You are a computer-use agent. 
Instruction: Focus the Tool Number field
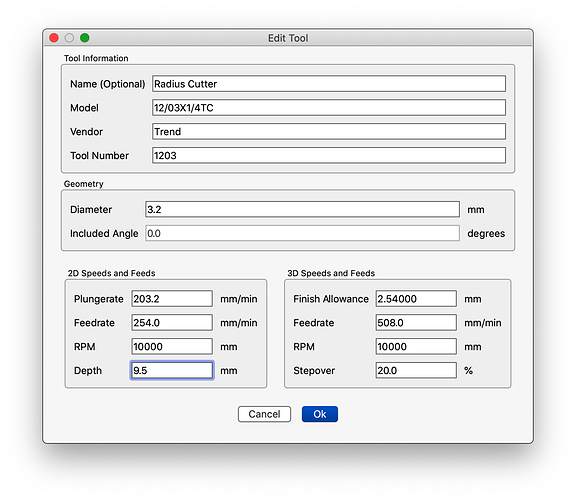click(329, 155)
